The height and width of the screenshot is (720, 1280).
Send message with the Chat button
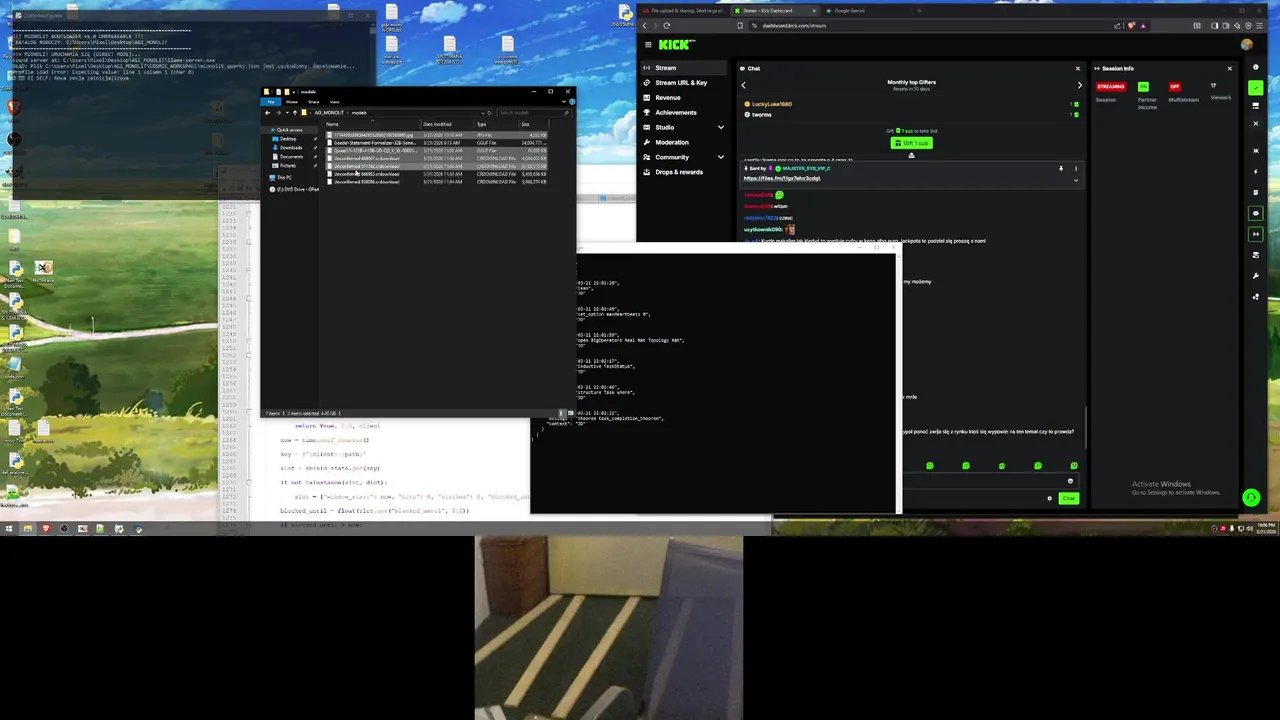pos(1069,498)
